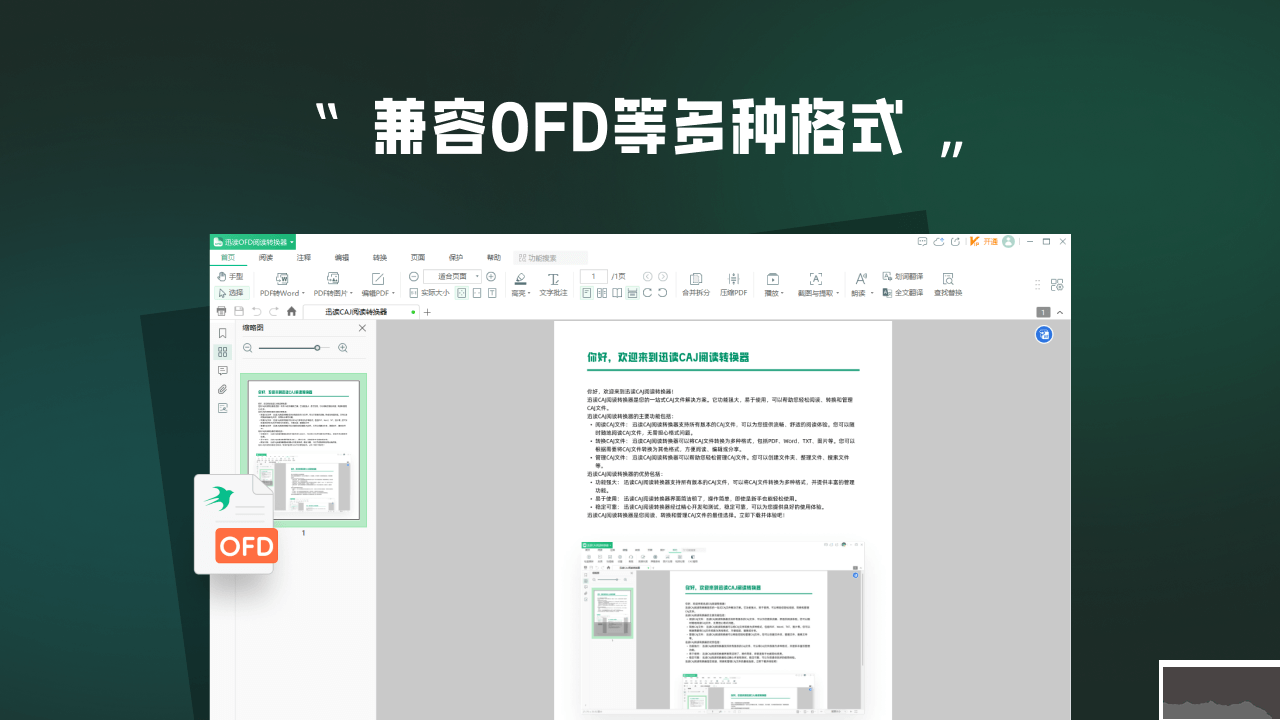The width and height of the screenshot is (1280, 720).
Task: Toggle the fit-width view icon
Action: tap(477, 293)
